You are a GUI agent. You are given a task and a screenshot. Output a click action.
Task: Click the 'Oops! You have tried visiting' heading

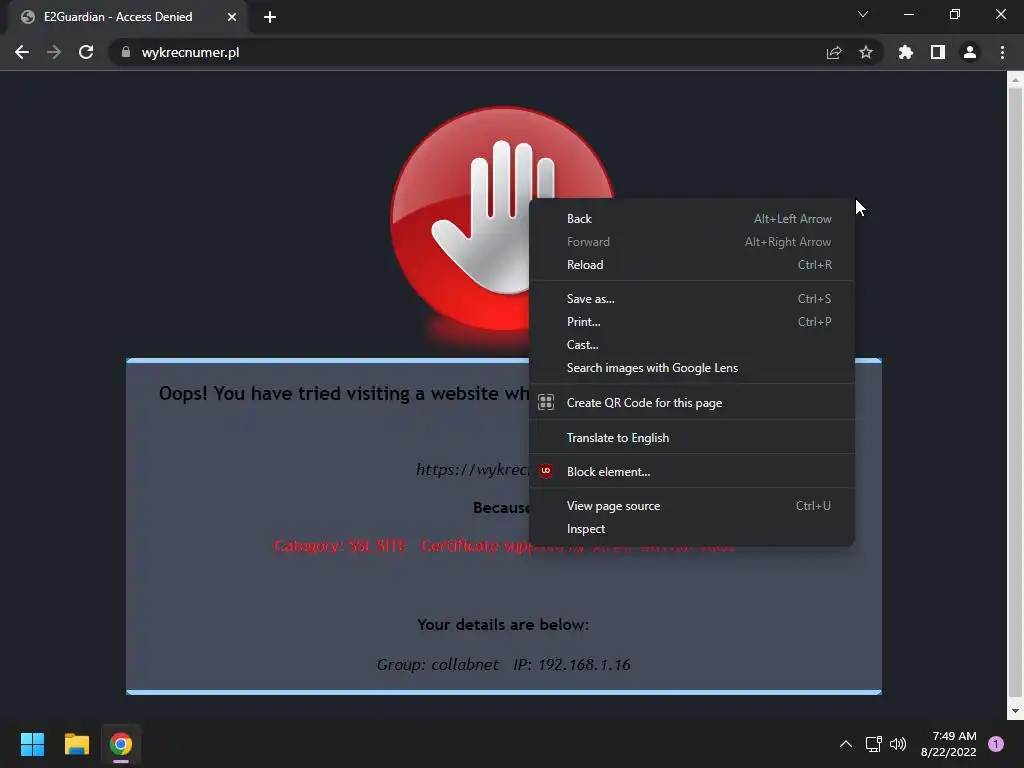coord(344,394)
